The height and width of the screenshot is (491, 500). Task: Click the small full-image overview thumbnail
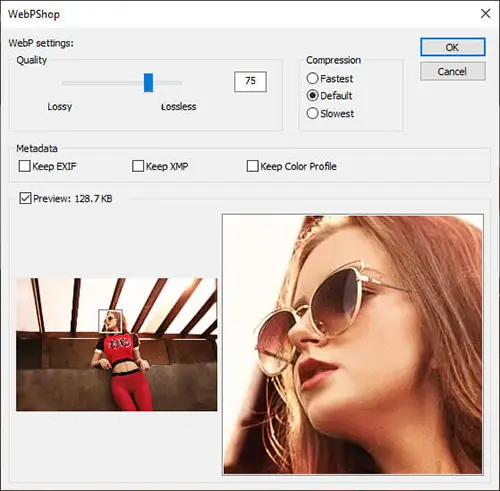tap(116, 344)
